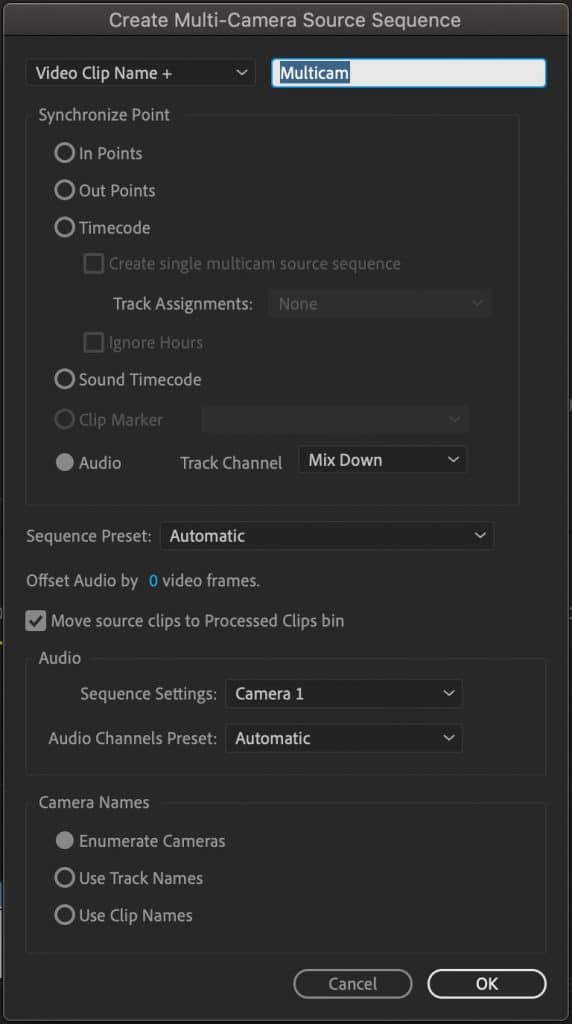Select Sound Timecode radio option
This screenshot has width=572, height=1024.
(65, 379)
